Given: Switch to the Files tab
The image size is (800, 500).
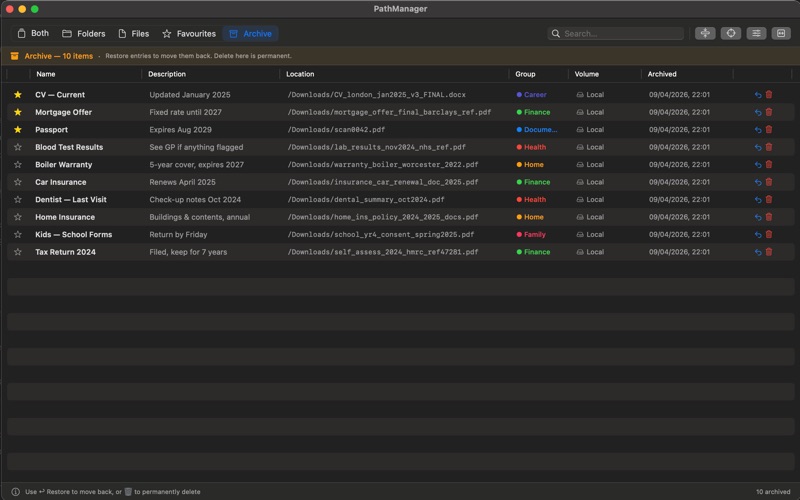Looking at the screenshot, I should pyautogui.click(x=134, y=33).
